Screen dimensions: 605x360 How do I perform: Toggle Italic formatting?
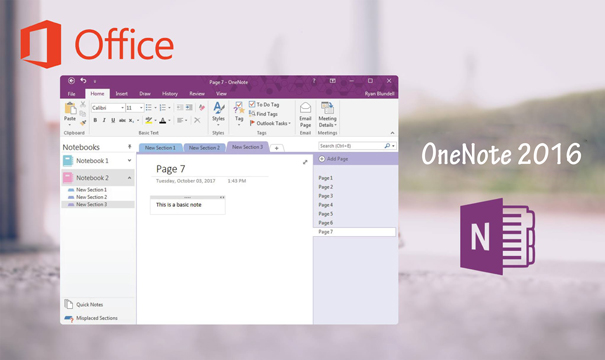[x=104, y=120]
